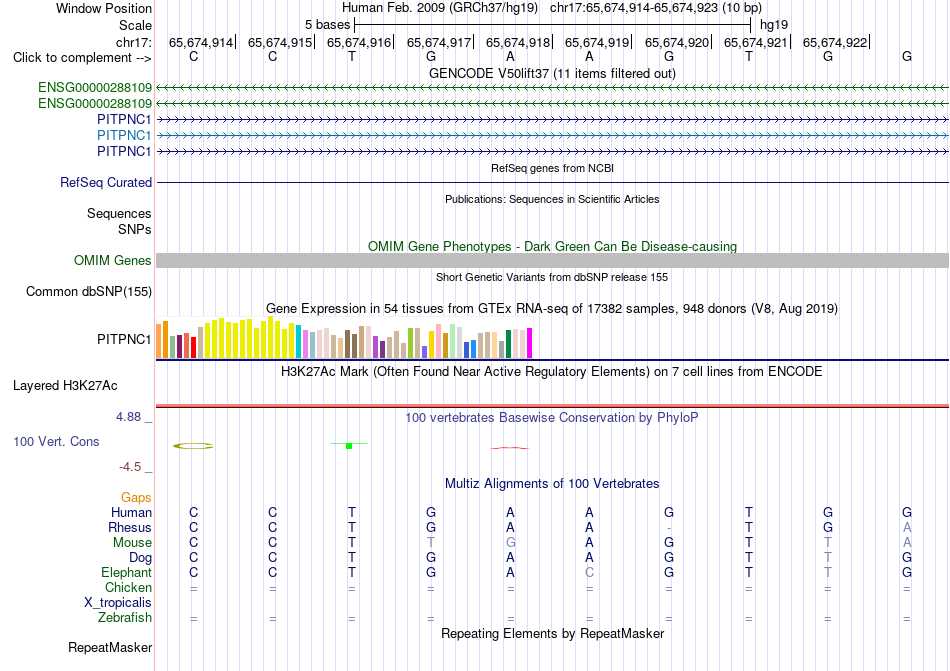Click the light-blue PITPNC1 transcript label
This screenshot has height=671, width=950.
click(124, 135)
